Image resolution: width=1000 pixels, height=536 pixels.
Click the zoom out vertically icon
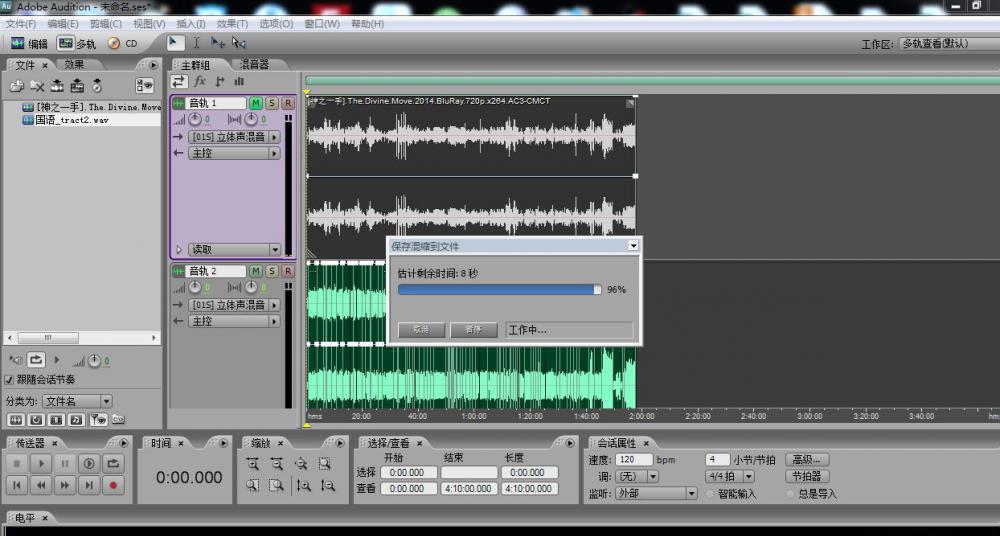coord(328,486)
